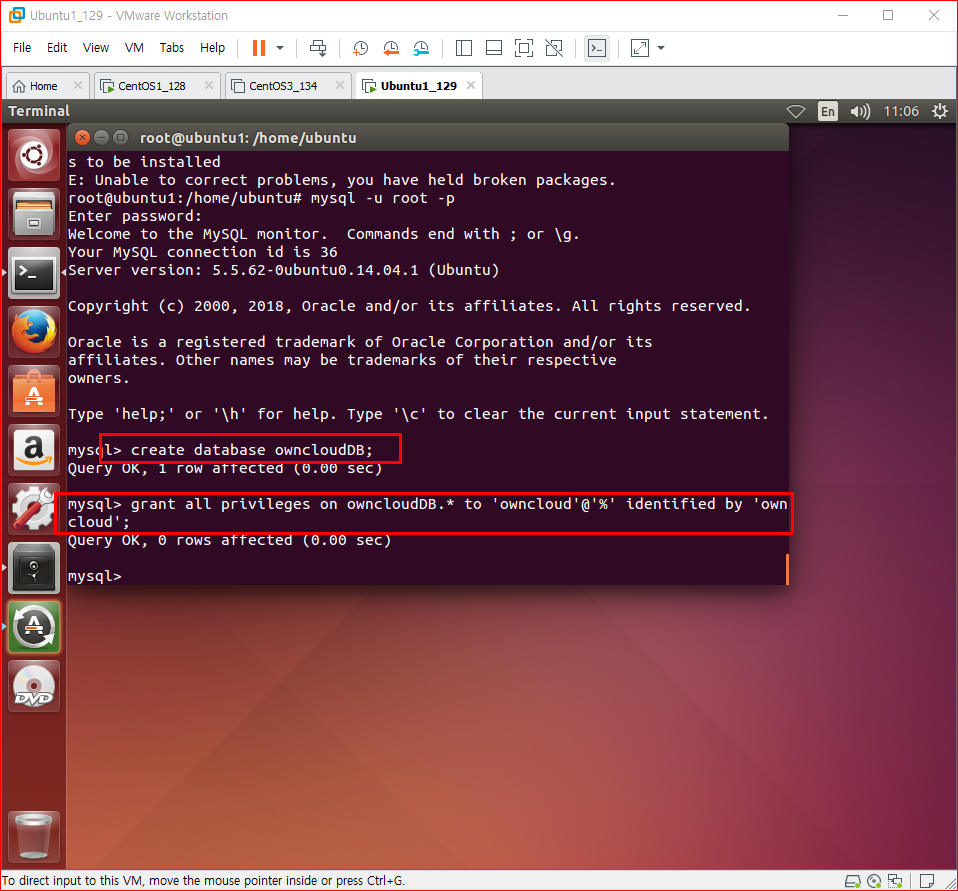Open the Files manager in launcher
This screenshot has height=891, width=958.
click(34, 214)
